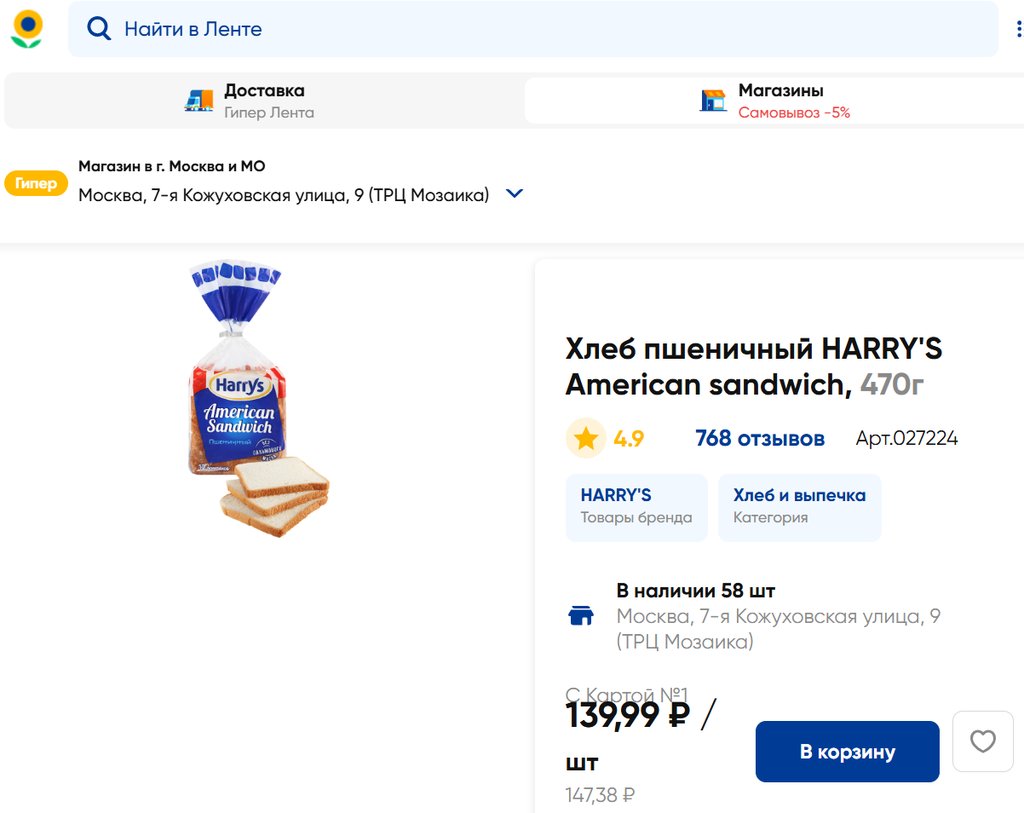Open the 768 отзывов reviews link
This screenshot has height=813, width=1024.
(x=759, y=438)
